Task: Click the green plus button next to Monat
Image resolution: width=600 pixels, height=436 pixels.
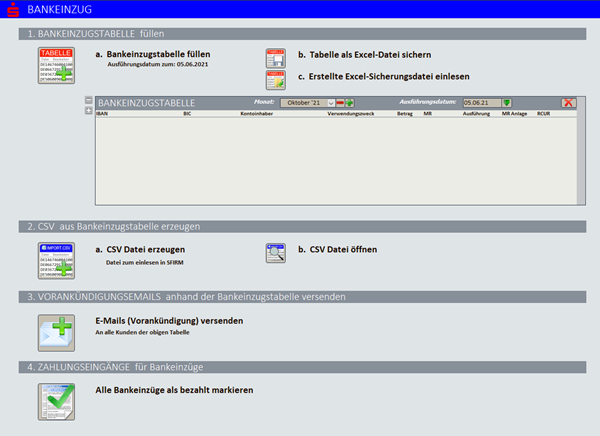Action: tap(350, 102)
